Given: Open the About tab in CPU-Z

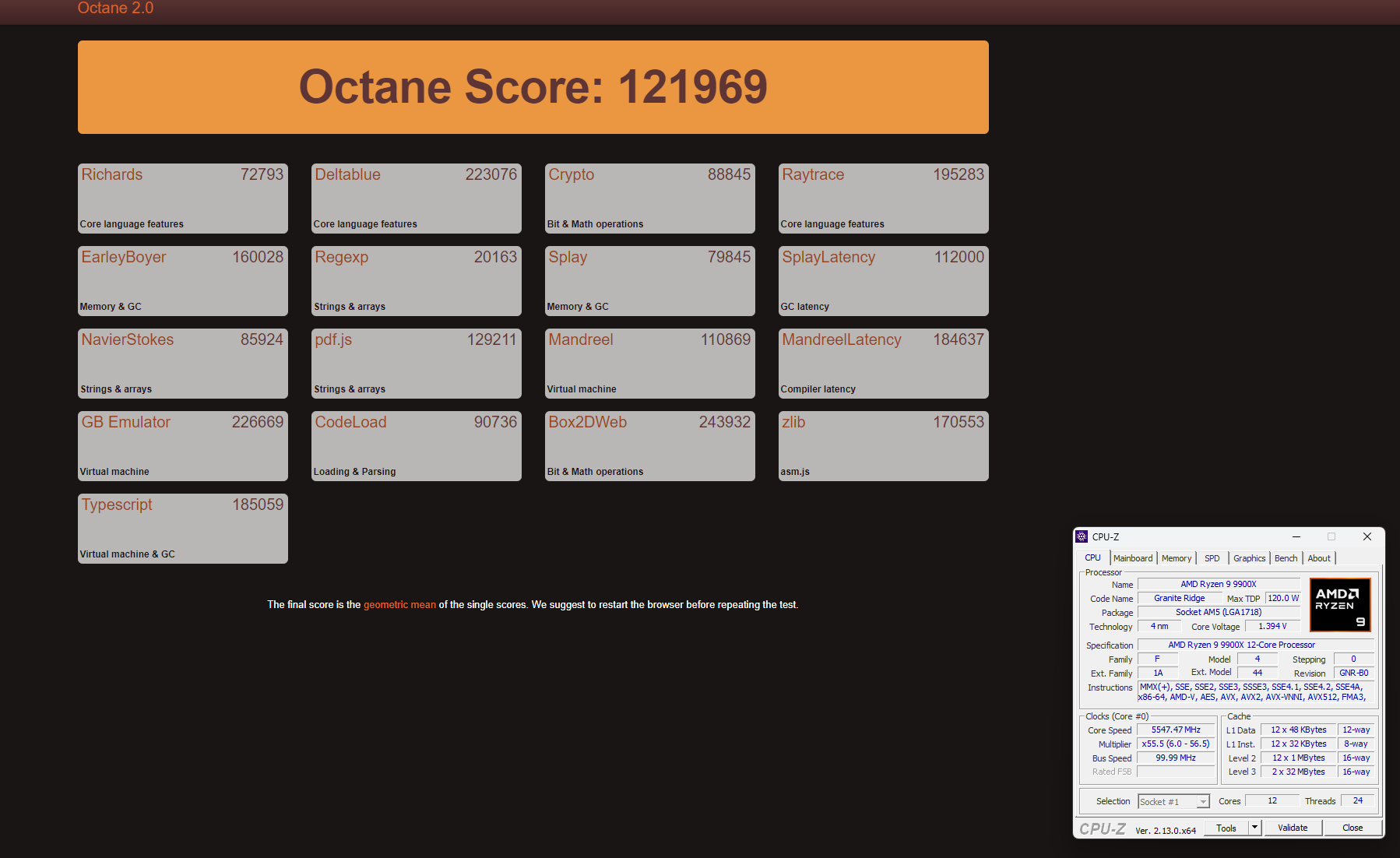Looking at the screenshot, I should 1319,558.
